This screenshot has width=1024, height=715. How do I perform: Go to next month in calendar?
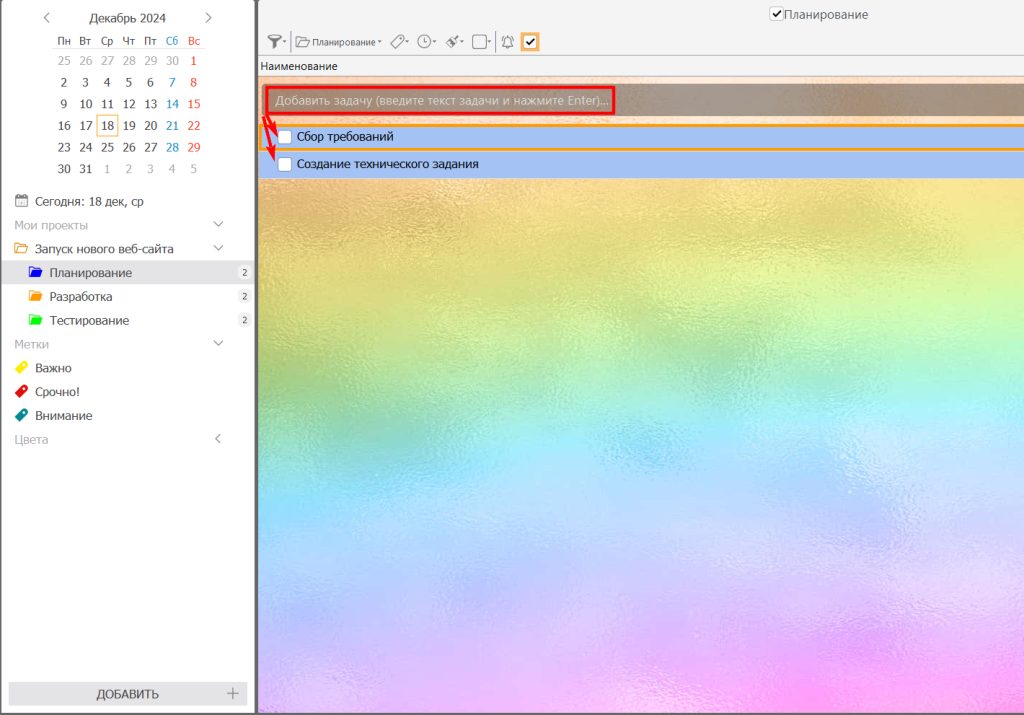click(208, 18)
